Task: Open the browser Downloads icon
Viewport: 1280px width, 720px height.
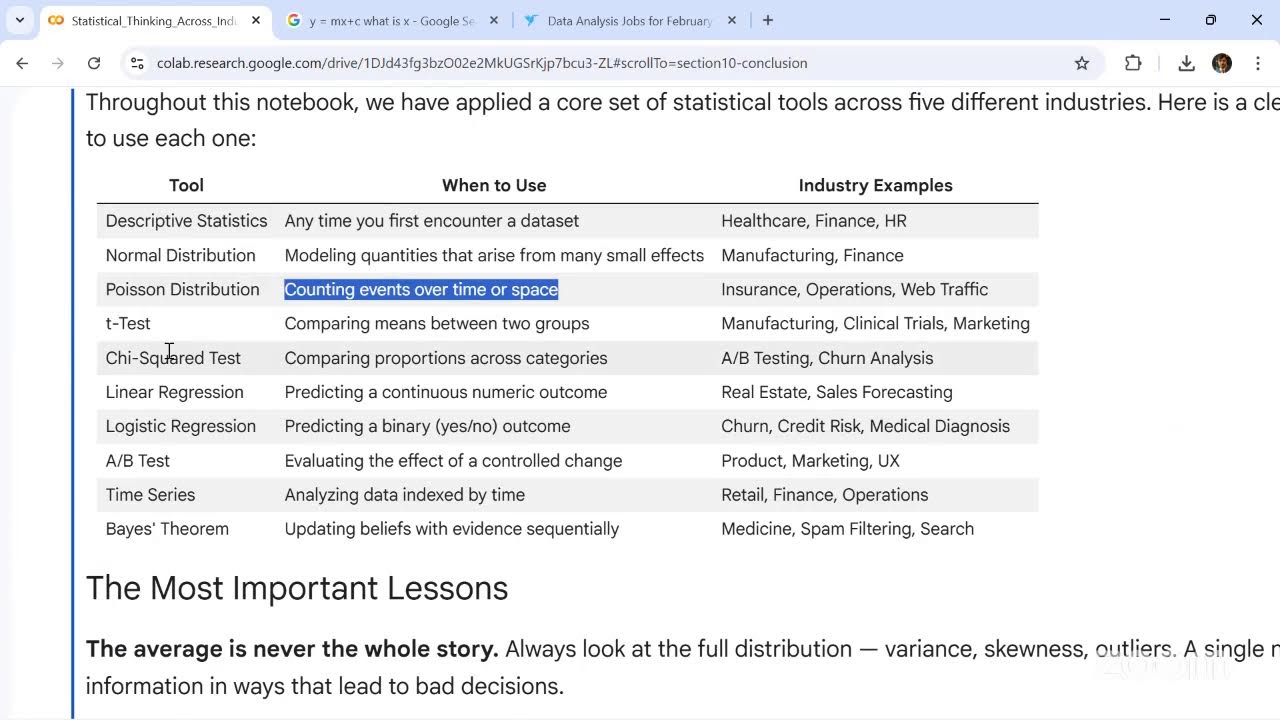Action: tap(1186, 63)
